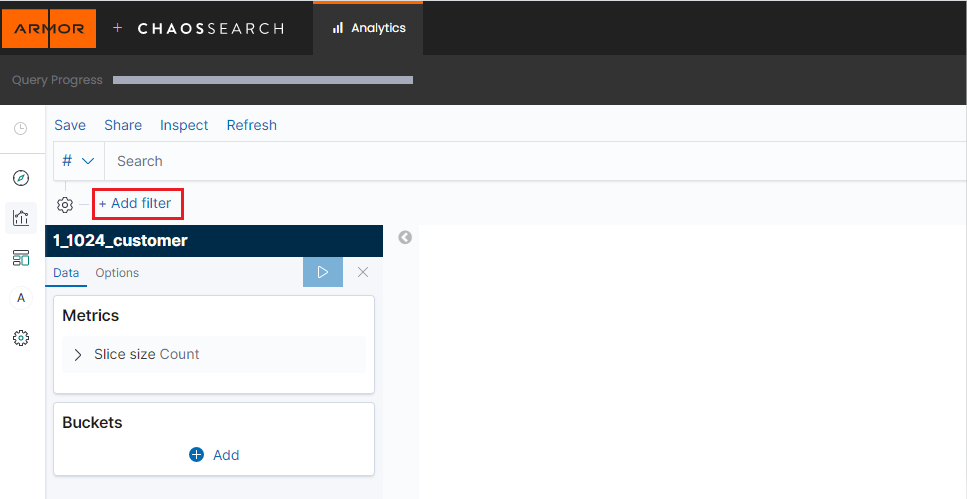Open the saved query # dropdown
The height and width of the screenshot is (499, 967).
[78, 161]
